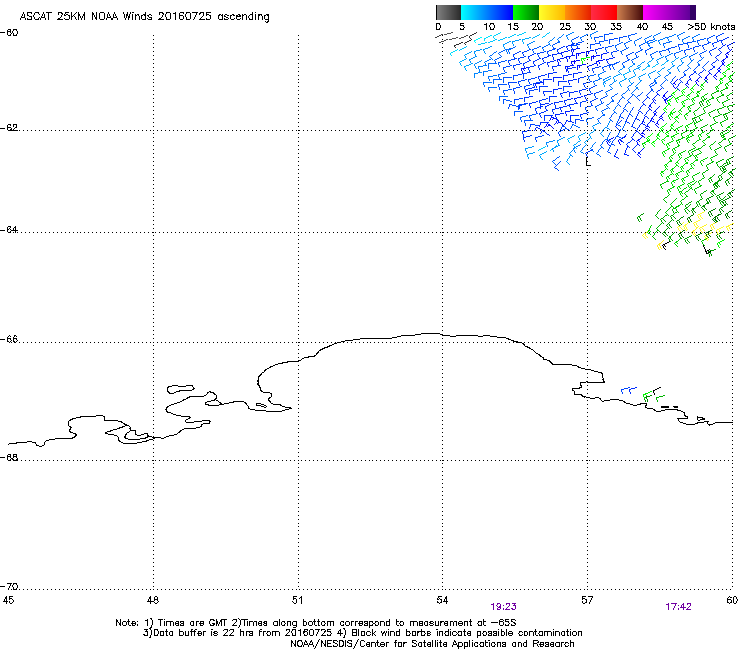The image size is (740, 650).
Task: Click longitude label 54
Action: (442, 600)
